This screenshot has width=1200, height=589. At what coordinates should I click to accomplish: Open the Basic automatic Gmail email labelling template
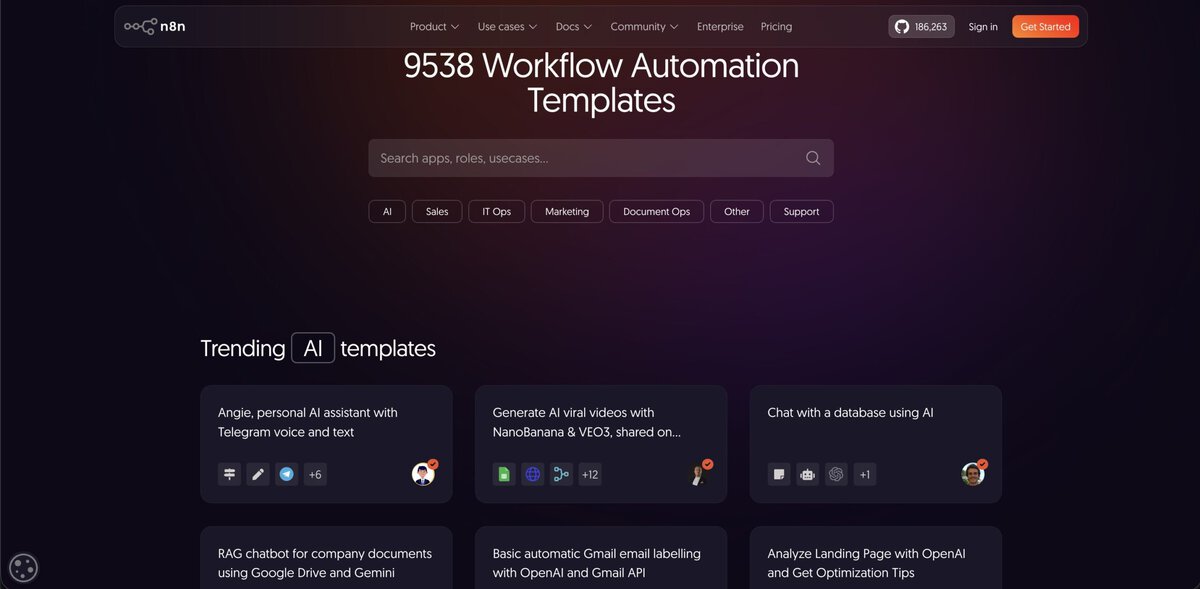601,558
